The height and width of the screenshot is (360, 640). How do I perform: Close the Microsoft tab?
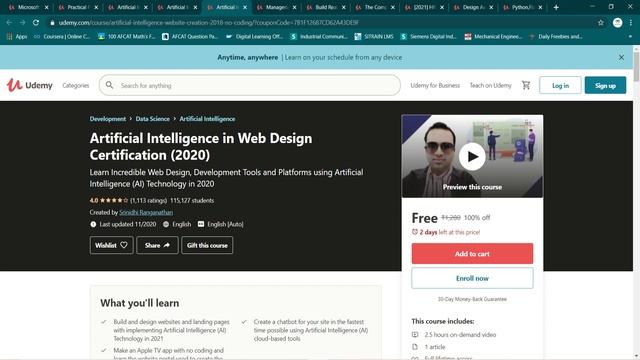pos(47,7)
